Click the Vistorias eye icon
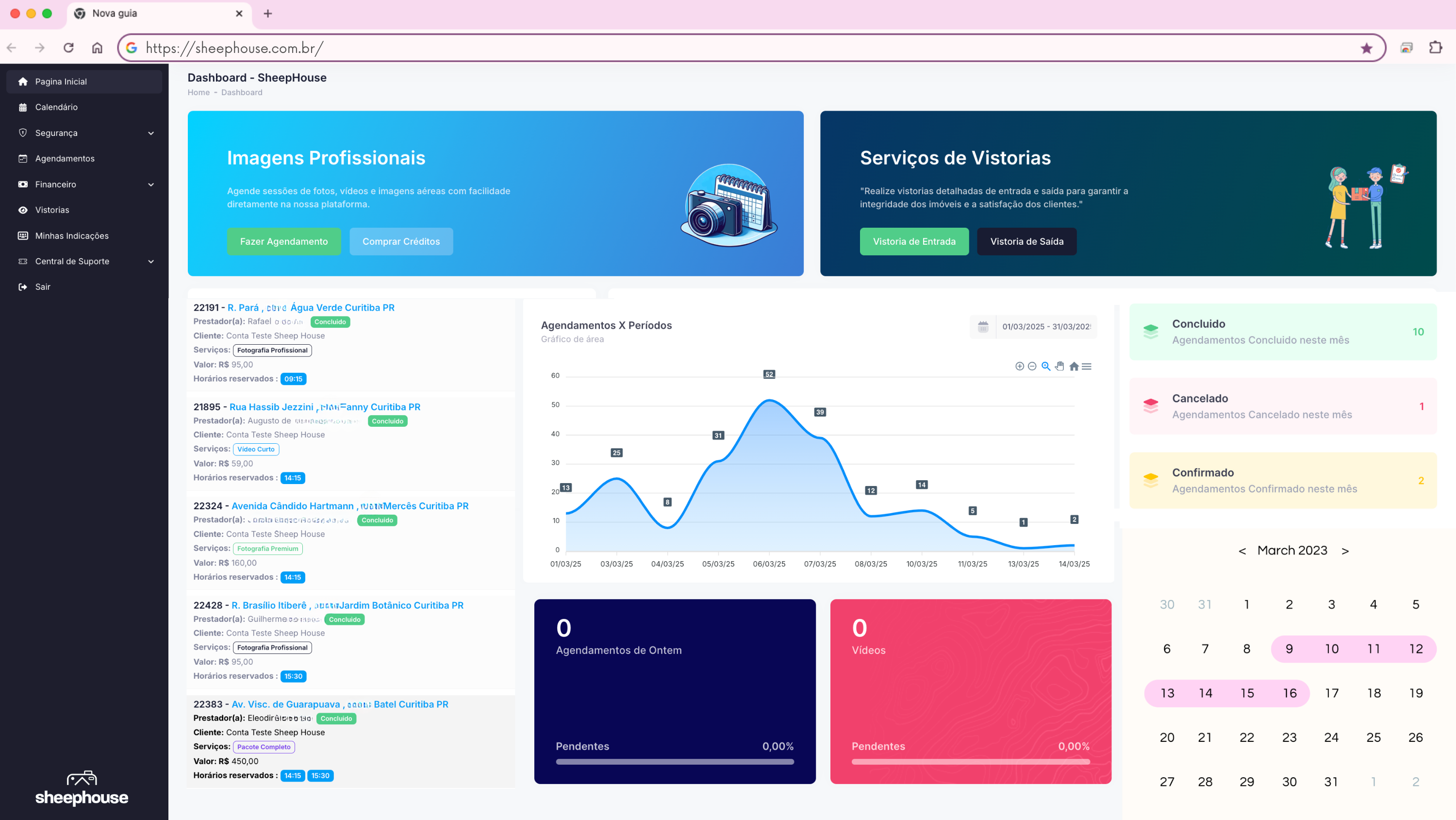 (23, 210)
